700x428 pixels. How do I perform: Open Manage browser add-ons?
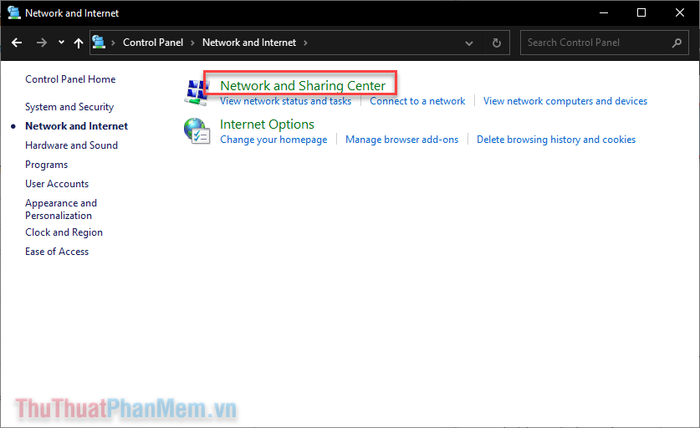[402, 140]
